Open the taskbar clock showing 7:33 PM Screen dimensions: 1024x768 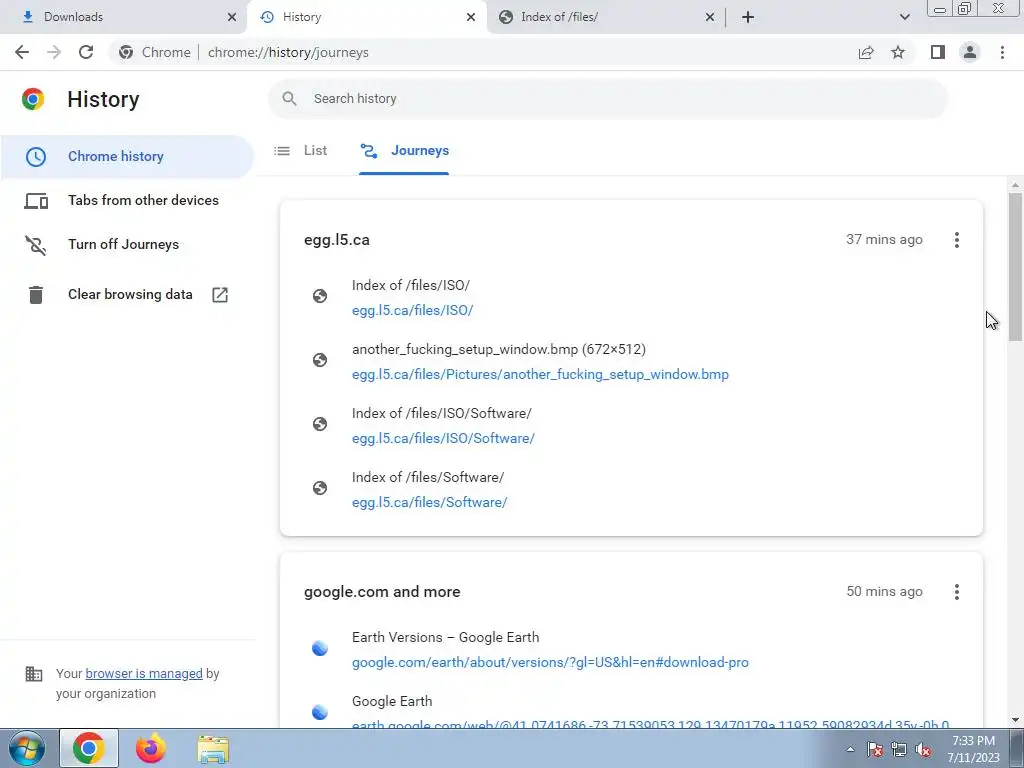[973, 749]
